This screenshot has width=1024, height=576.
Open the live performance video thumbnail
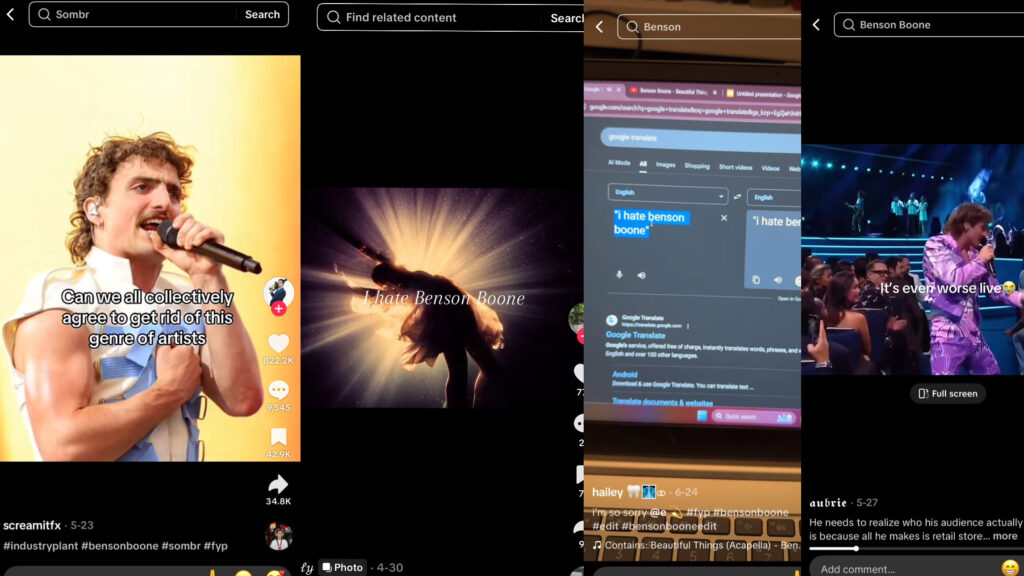click(912, 260)
